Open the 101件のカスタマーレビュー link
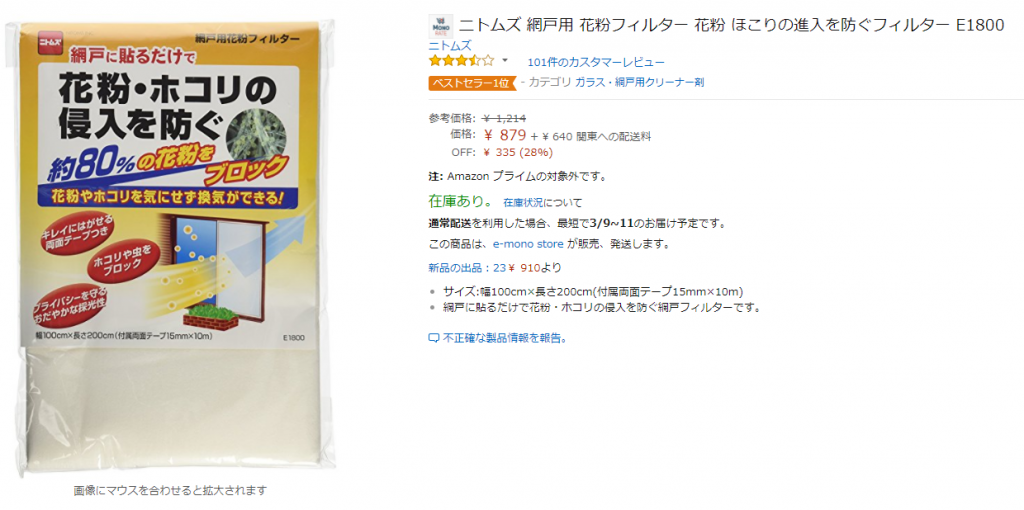The height and width of the screenshot is (510, 1024). click(596, 63)
